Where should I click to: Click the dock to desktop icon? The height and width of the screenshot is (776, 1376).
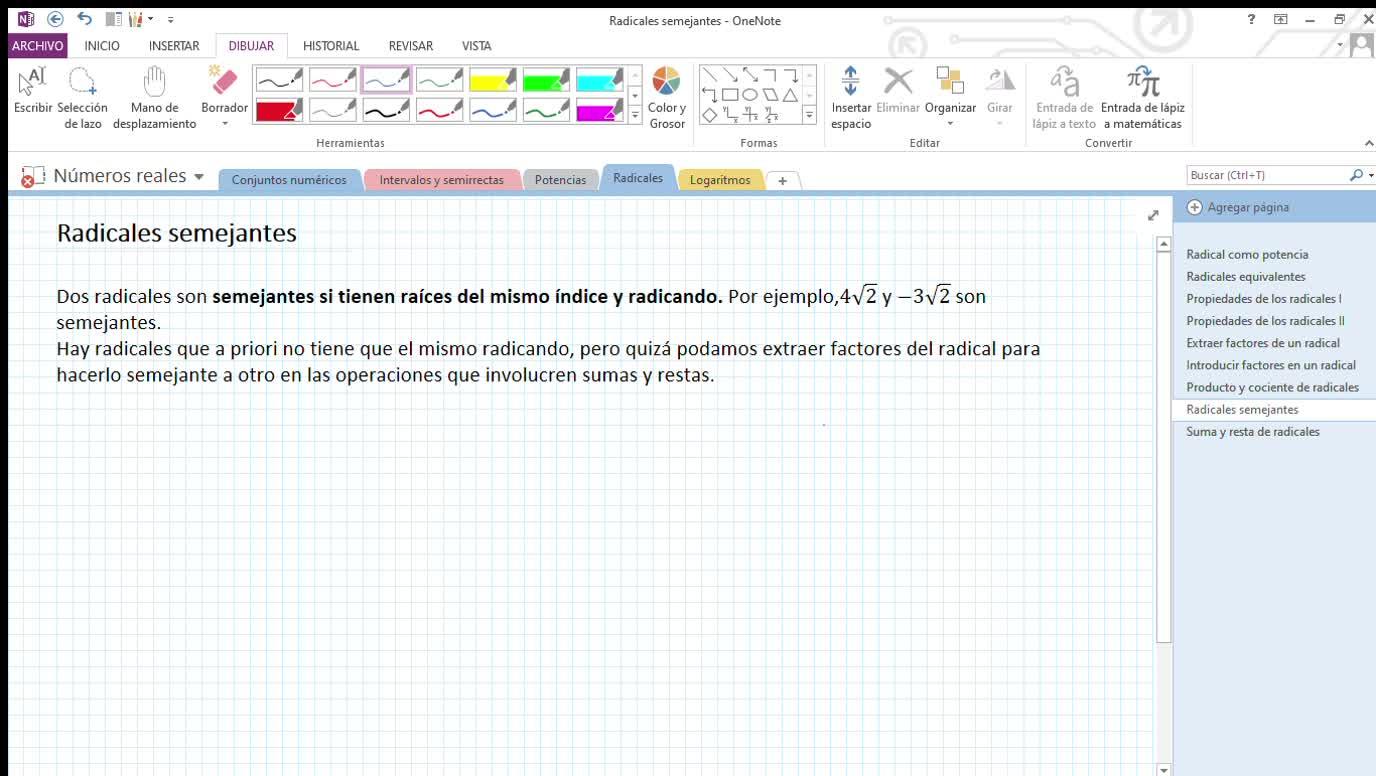click(x=113, y=19)
